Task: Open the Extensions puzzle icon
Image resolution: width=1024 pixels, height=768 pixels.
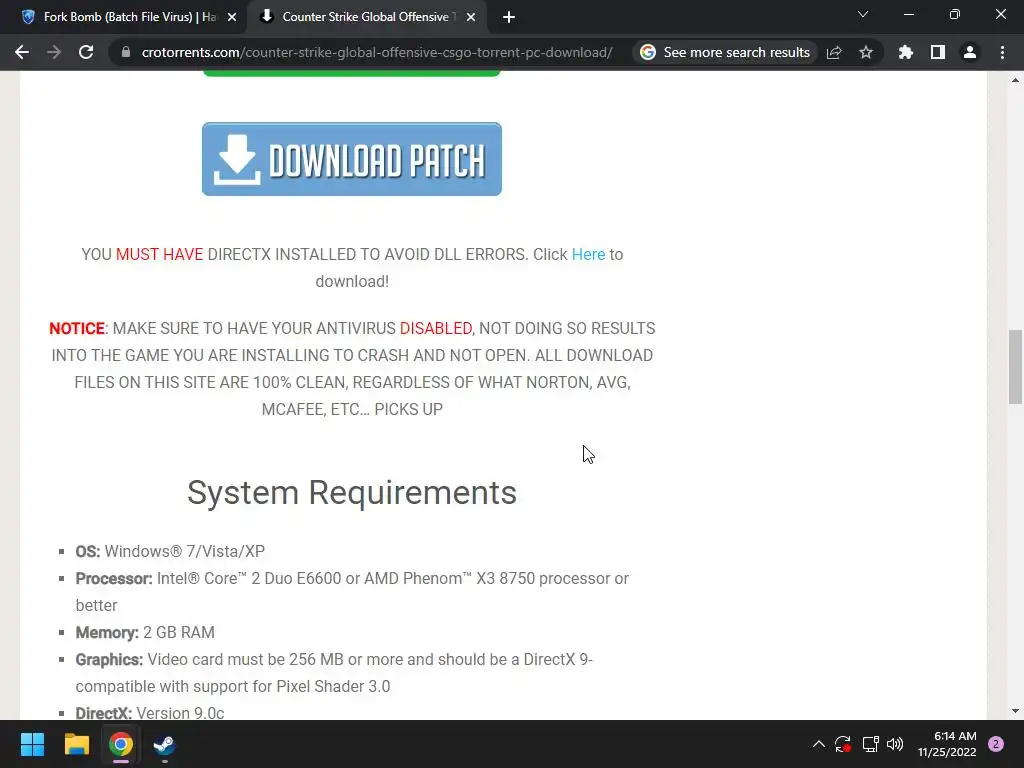Action: [x=906, y=52]
